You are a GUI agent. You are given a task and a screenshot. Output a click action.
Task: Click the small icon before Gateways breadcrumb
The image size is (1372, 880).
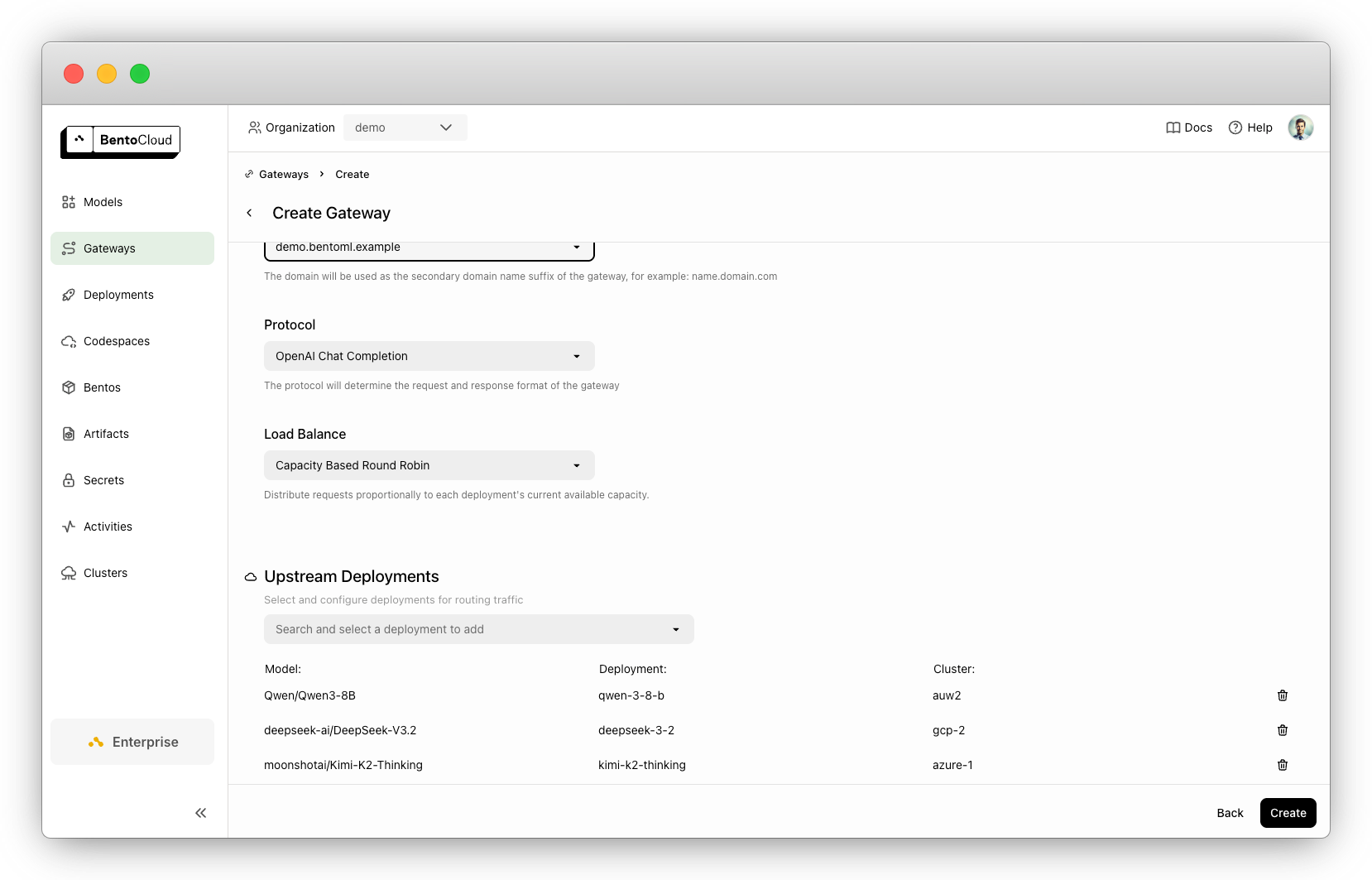click(249, 175)
